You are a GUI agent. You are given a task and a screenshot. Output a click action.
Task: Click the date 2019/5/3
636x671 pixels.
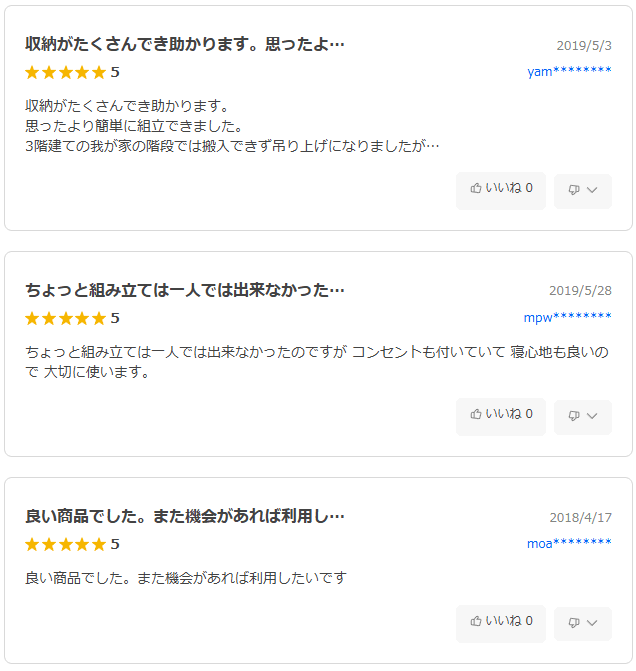point(584,46)
